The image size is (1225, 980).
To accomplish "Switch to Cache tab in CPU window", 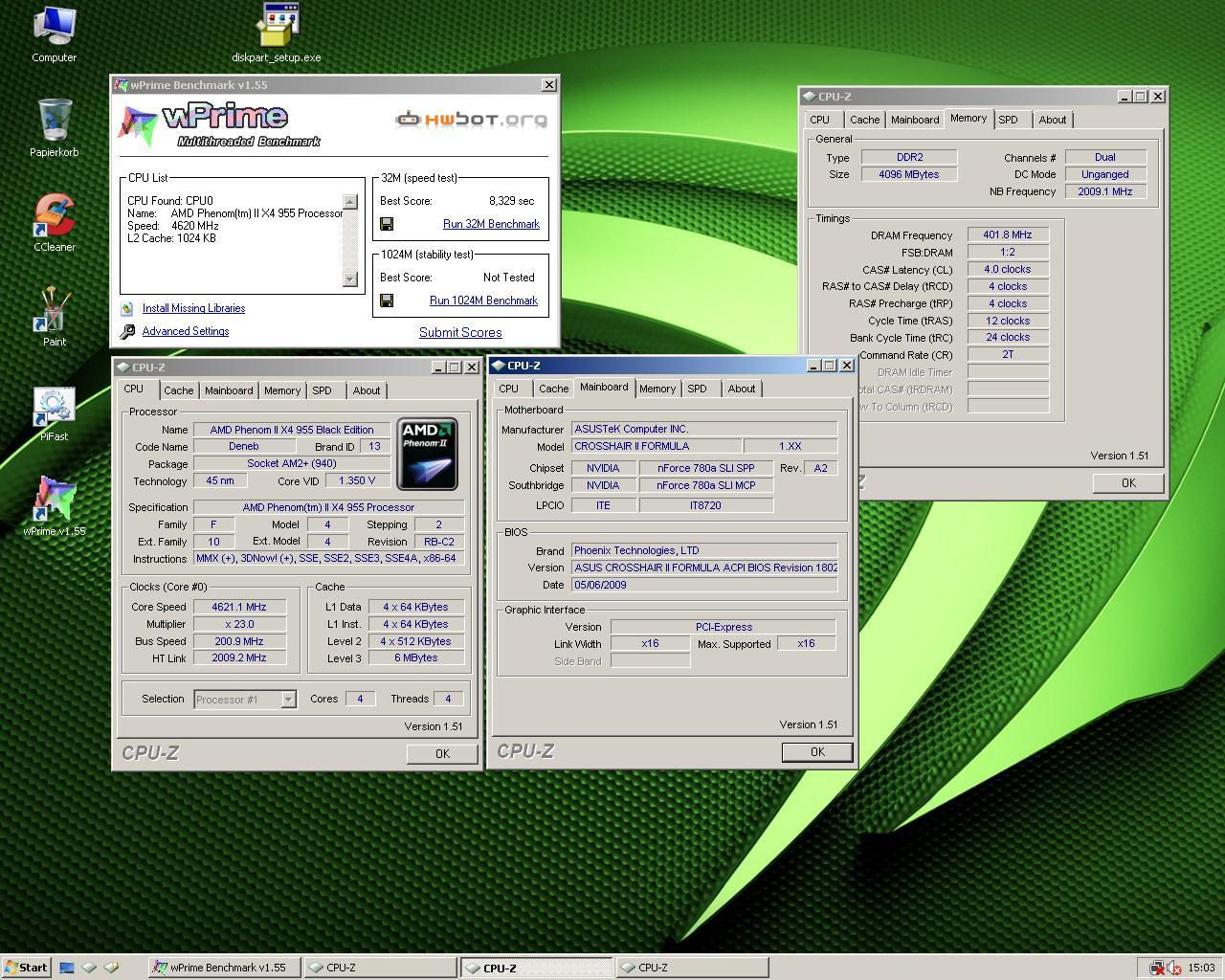I will [x=178, y=390].
